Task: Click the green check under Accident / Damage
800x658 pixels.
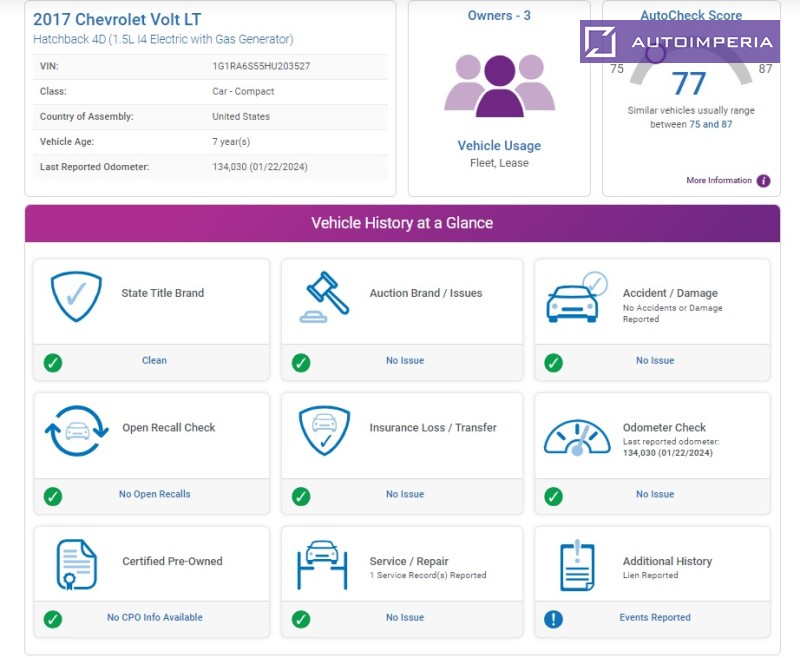Action: tap(554, 363)
